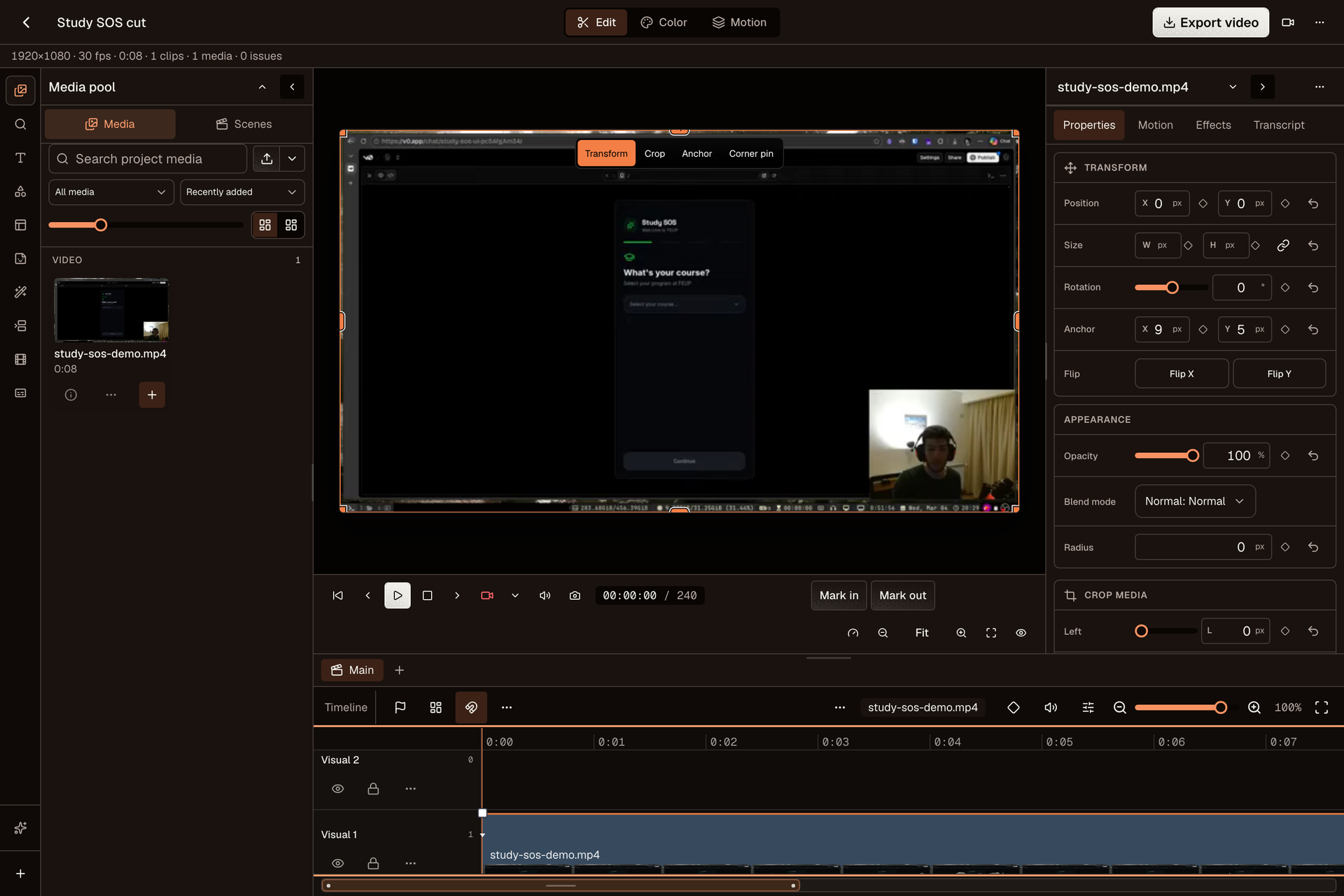Select the study-sos-demo.mp4 media thumbnail

point(111,309)
